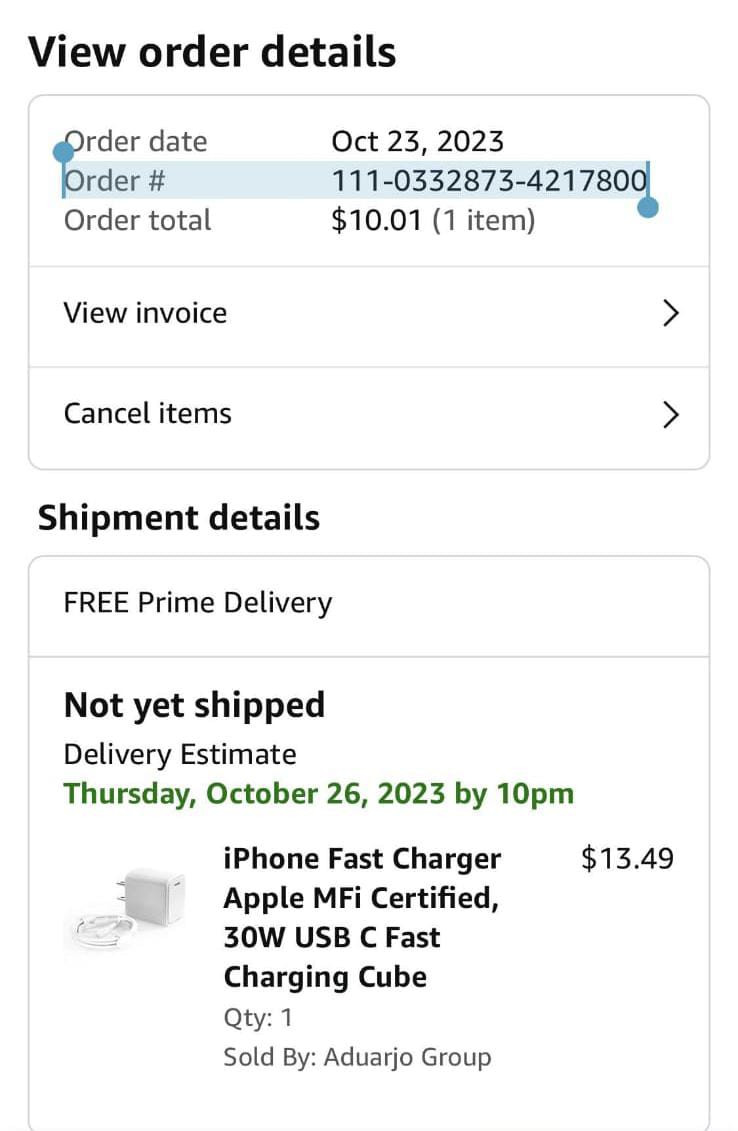Click the $10.01 order total amount
The height and width of the screenshot is (1131, 738).
pos(377,221)
